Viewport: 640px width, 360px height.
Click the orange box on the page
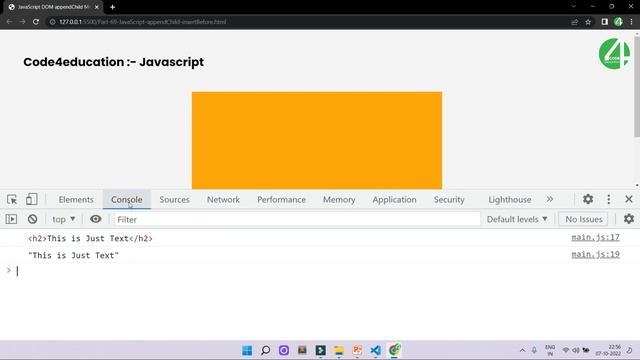pyautogui.click(x=317, y=140)
